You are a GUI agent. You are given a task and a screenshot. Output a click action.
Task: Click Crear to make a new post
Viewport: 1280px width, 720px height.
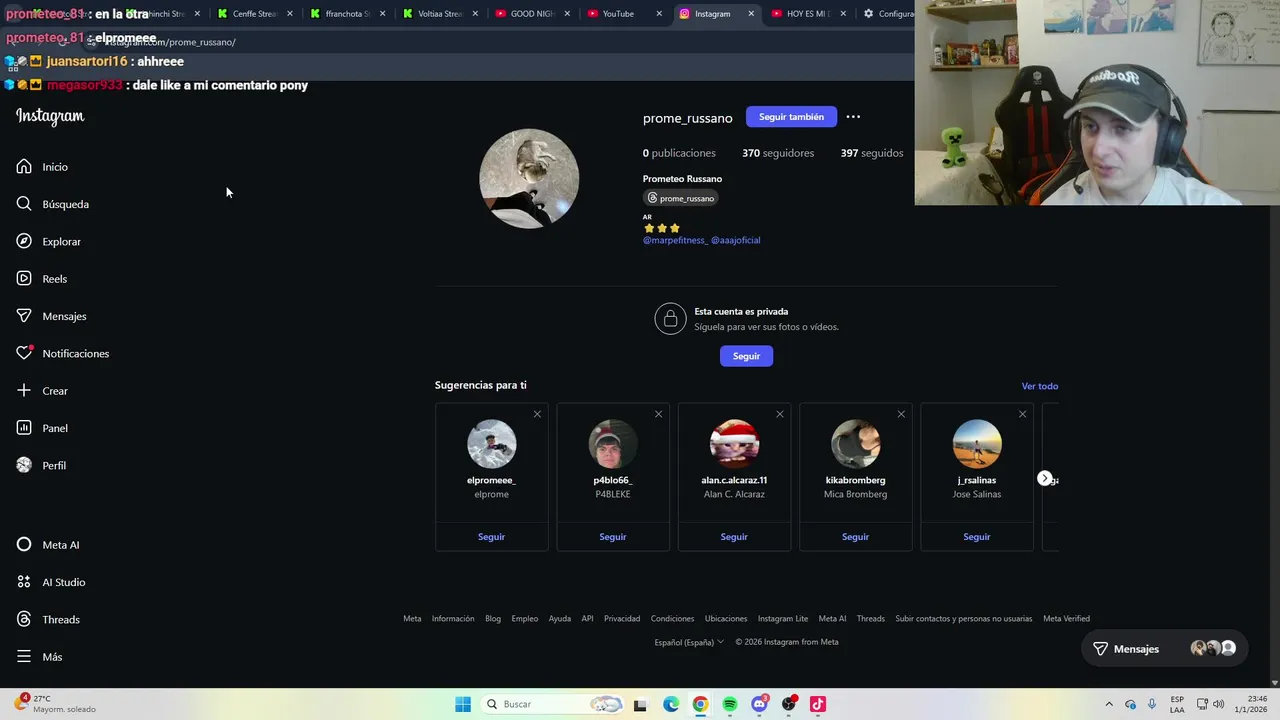(42, 391)
